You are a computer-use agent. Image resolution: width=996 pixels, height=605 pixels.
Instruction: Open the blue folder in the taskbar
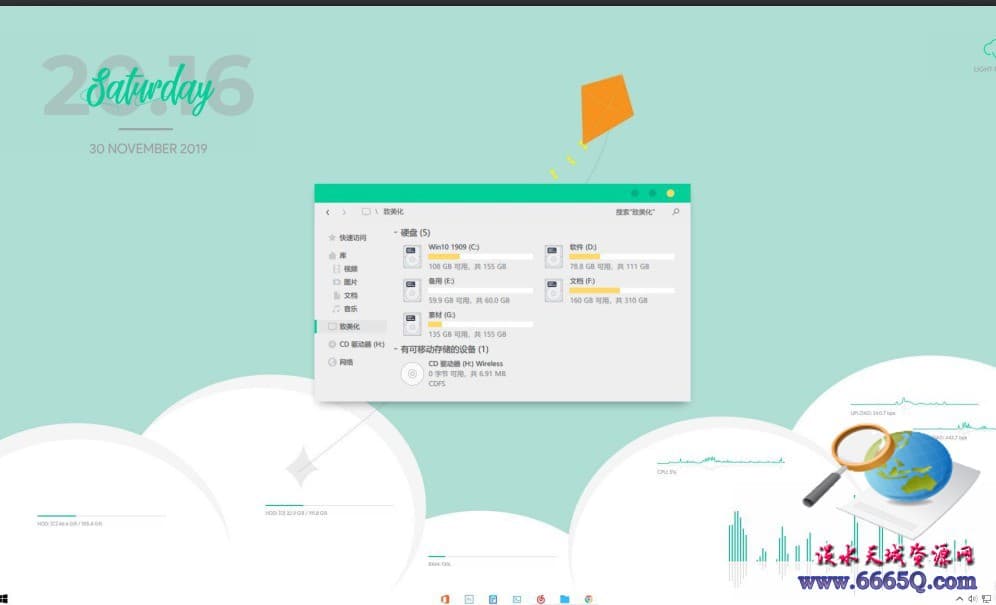564,599
